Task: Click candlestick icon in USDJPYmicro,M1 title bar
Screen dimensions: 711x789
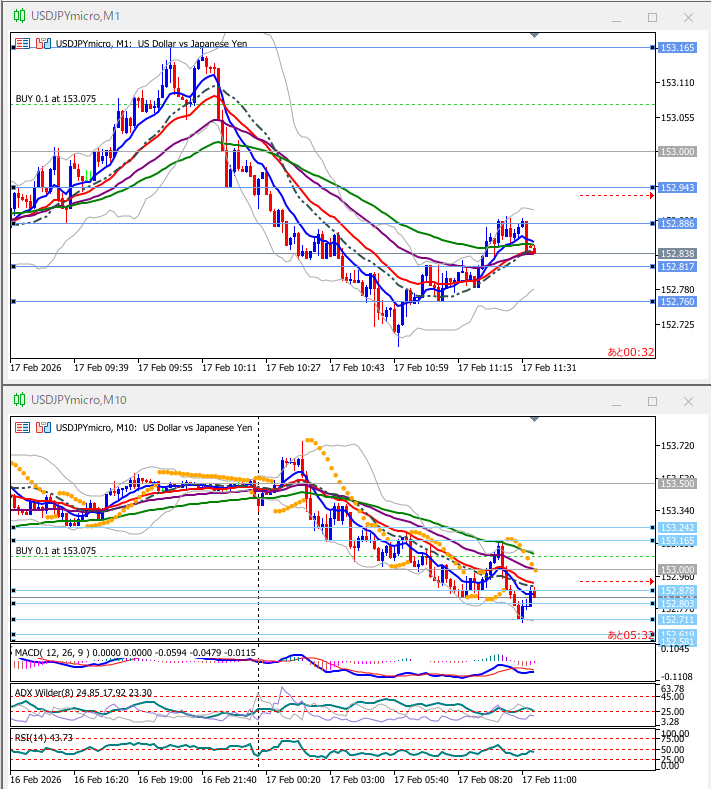Action: point(17,16)
